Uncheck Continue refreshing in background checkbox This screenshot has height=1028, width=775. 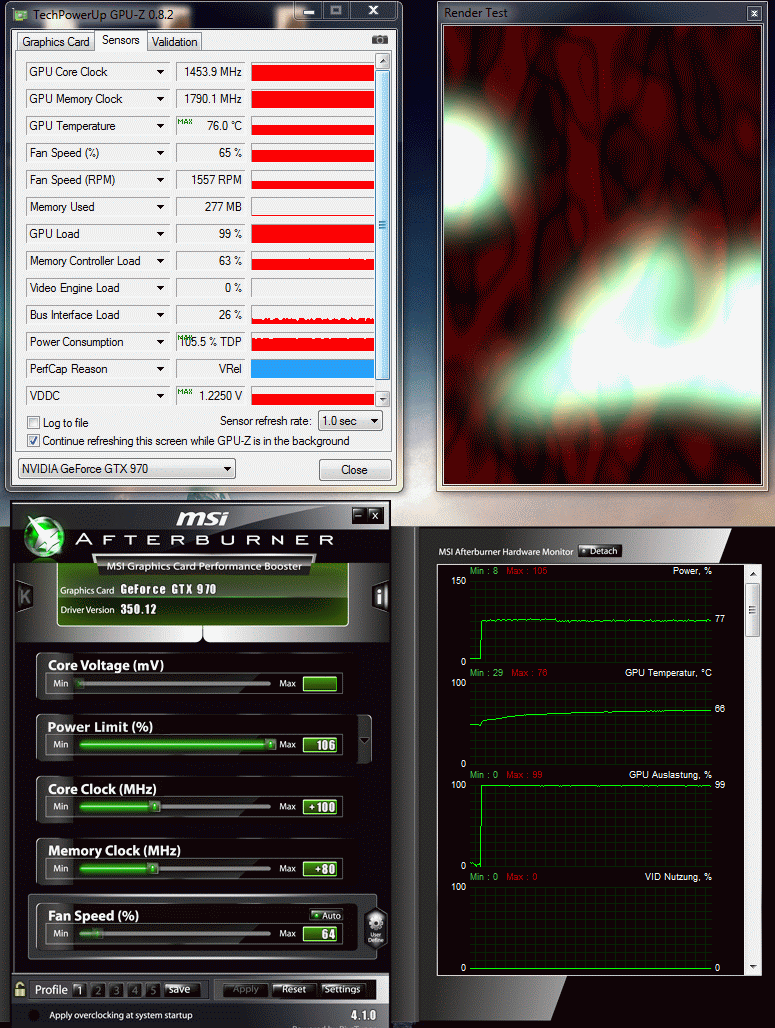coord(33,441)
